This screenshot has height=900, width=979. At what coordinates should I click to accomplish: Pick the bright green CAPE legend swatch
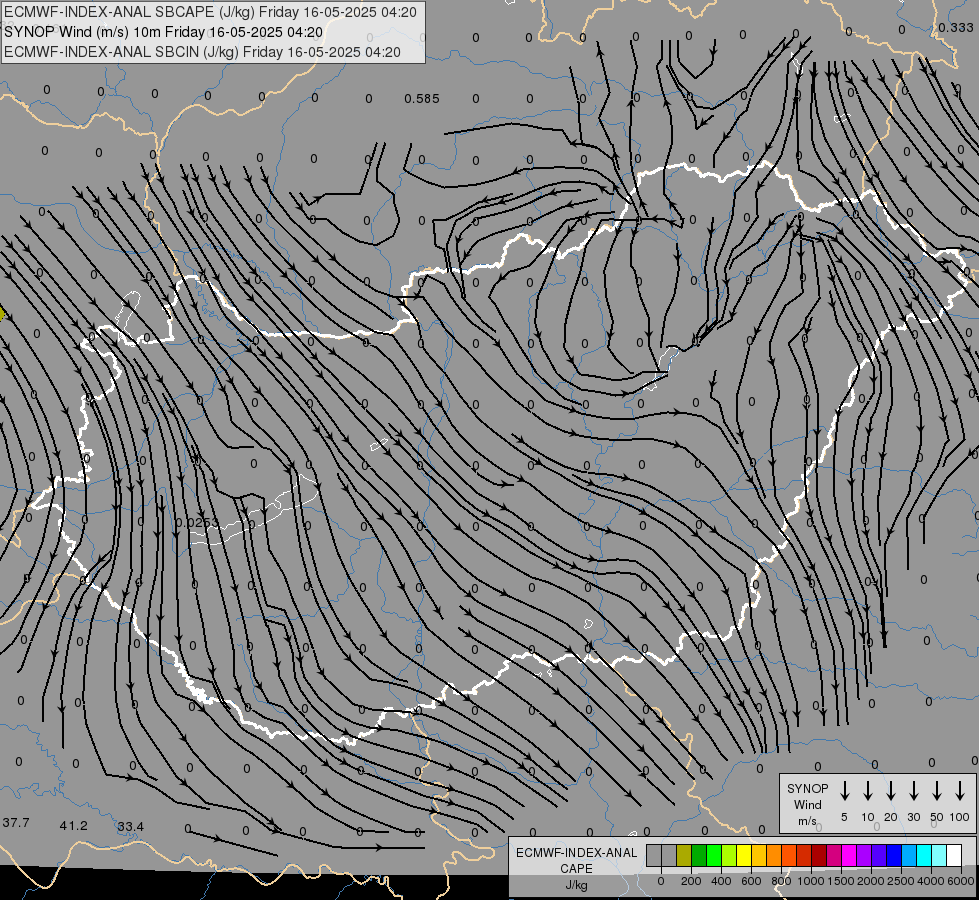[714, 855]
